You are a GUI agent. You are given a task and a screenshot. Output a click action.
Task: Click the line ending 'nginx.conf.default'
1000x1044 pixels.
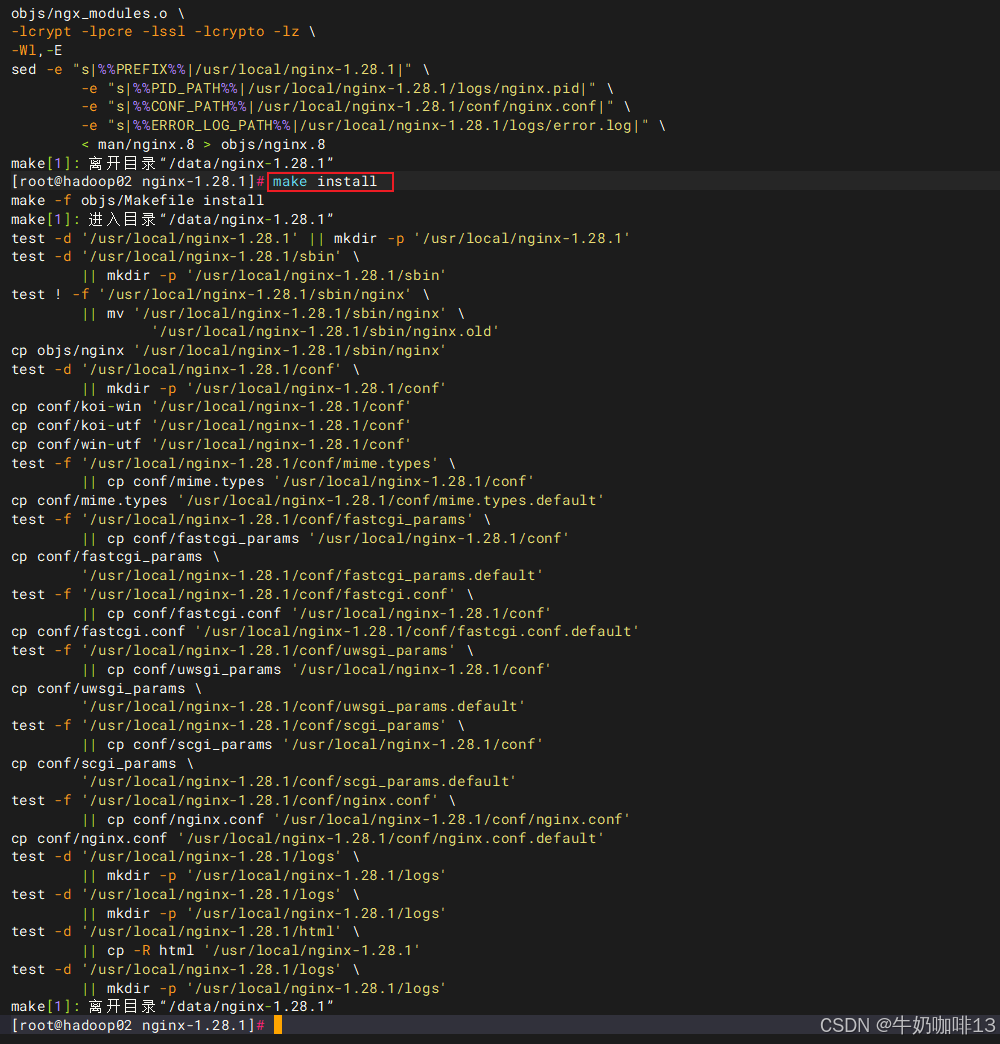coord(308,838)
